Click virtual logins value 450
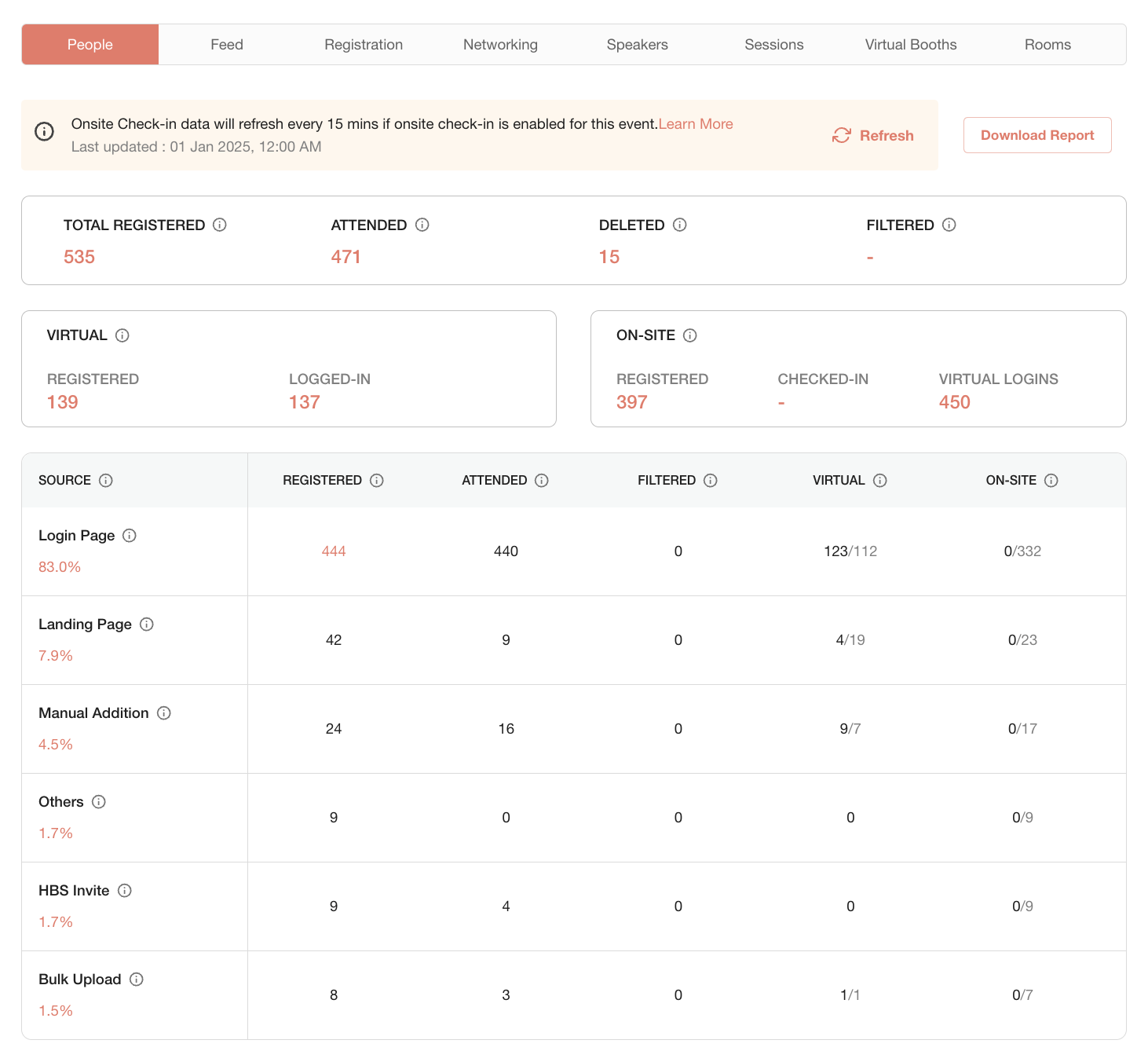 pyautogui.click(x=955, y=402)
